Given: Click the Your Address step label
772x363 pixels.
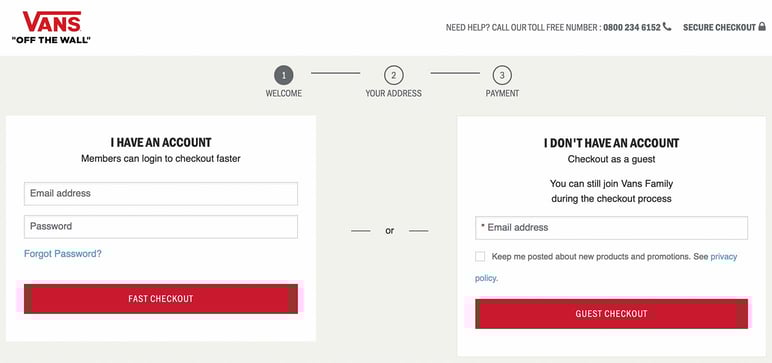Looking at the screenshot, I should tap(393, 93).
